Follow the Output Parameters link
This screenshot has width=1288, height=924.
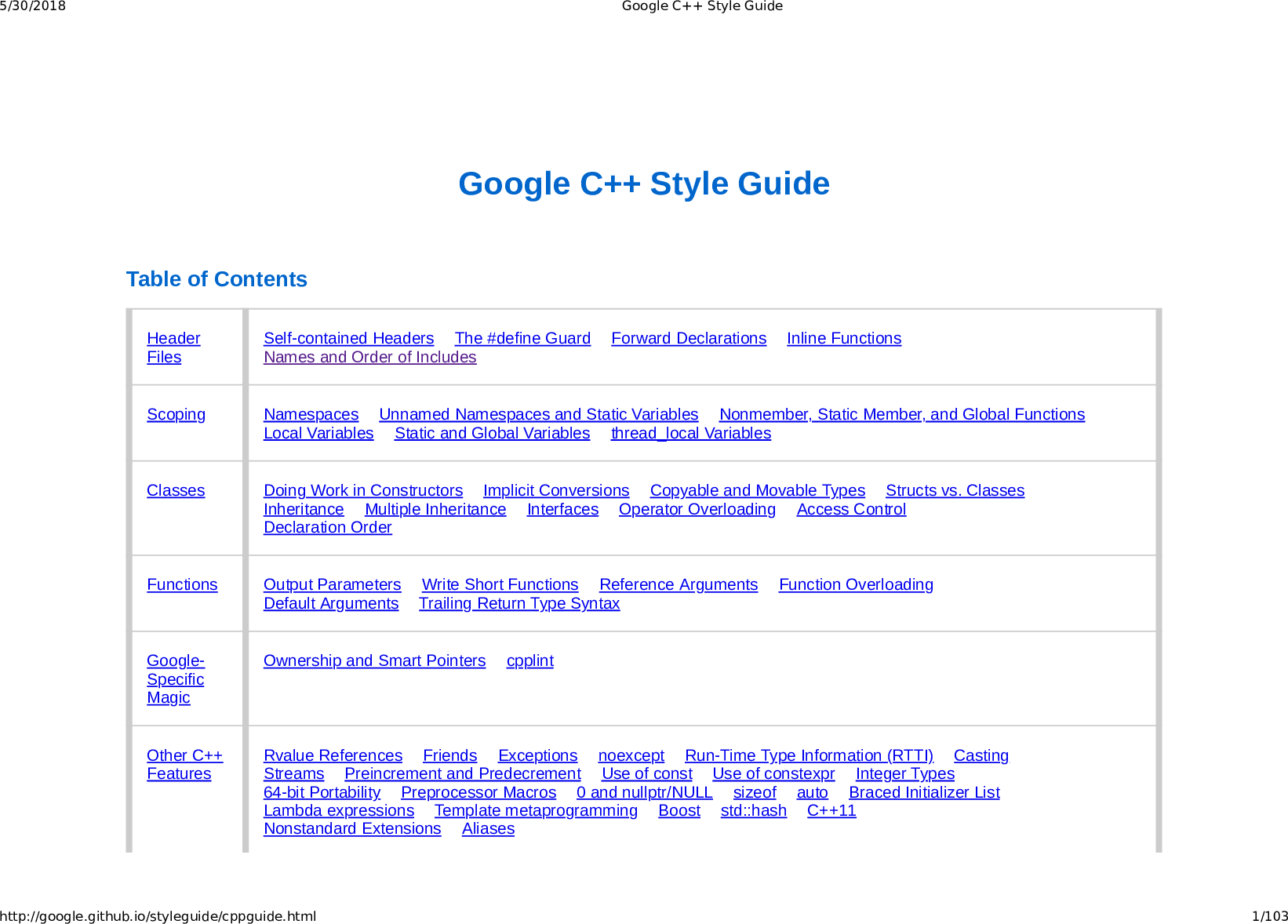(x=332, y=584)
